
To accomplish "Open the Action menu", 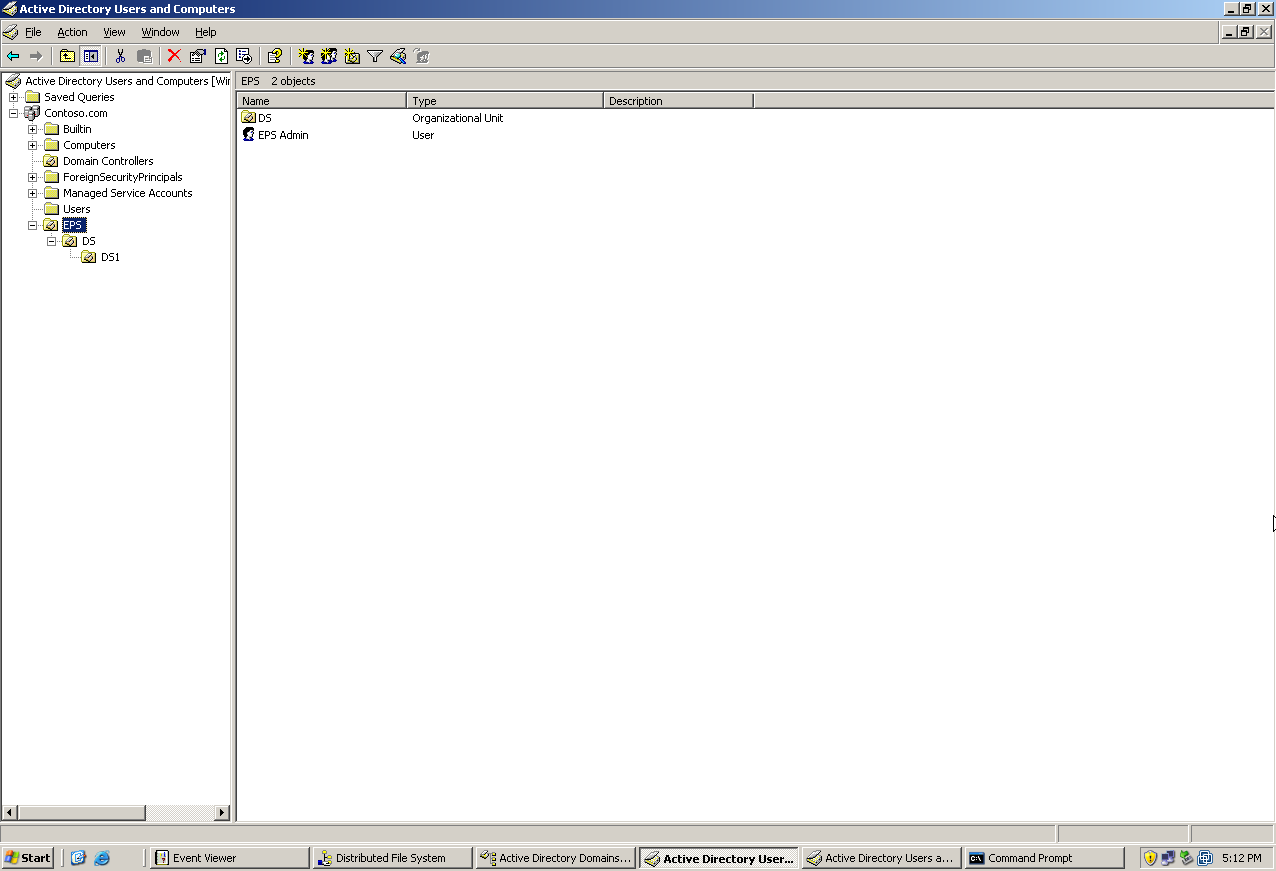I will (72, 32).
